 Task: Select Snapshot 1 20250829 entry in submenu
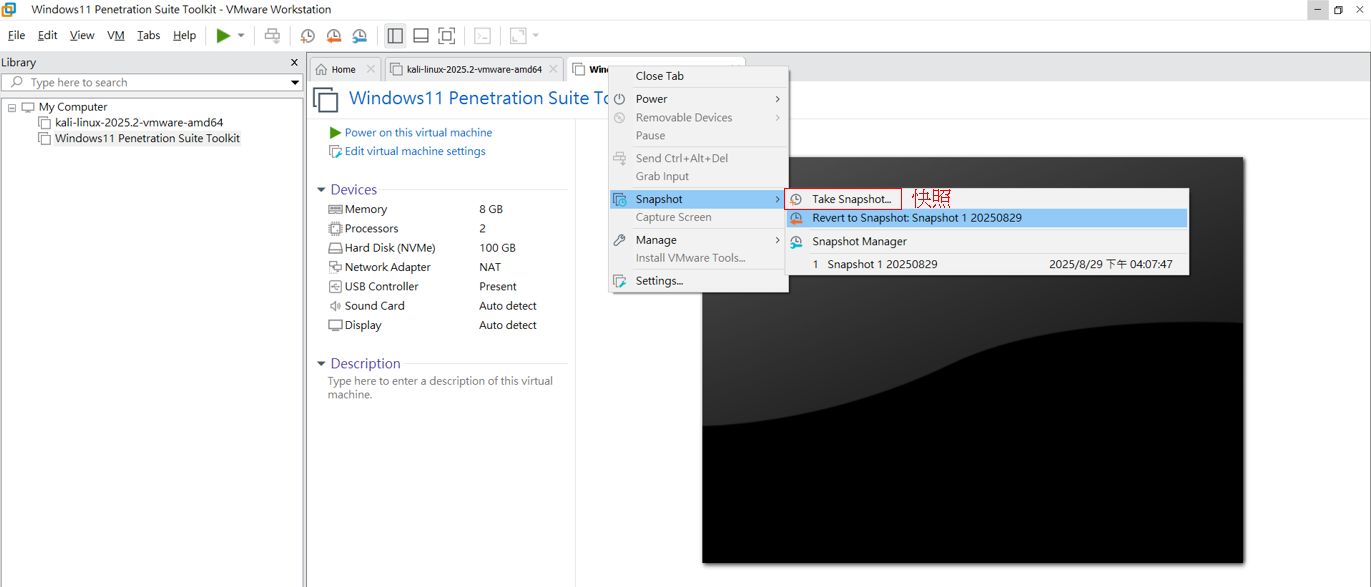point(882,265)
